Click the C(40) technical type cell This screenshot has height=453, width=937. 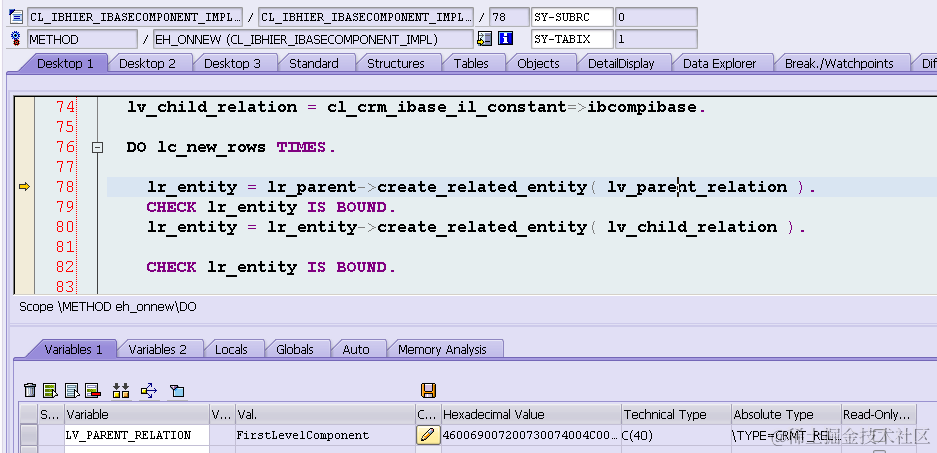click(x=676, y=435)
